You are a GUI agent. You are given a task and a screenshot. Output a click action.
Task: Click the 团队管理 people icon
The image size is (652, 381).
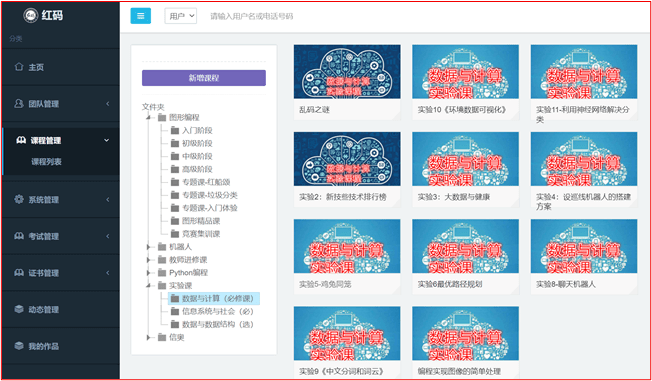coord(19,104)
